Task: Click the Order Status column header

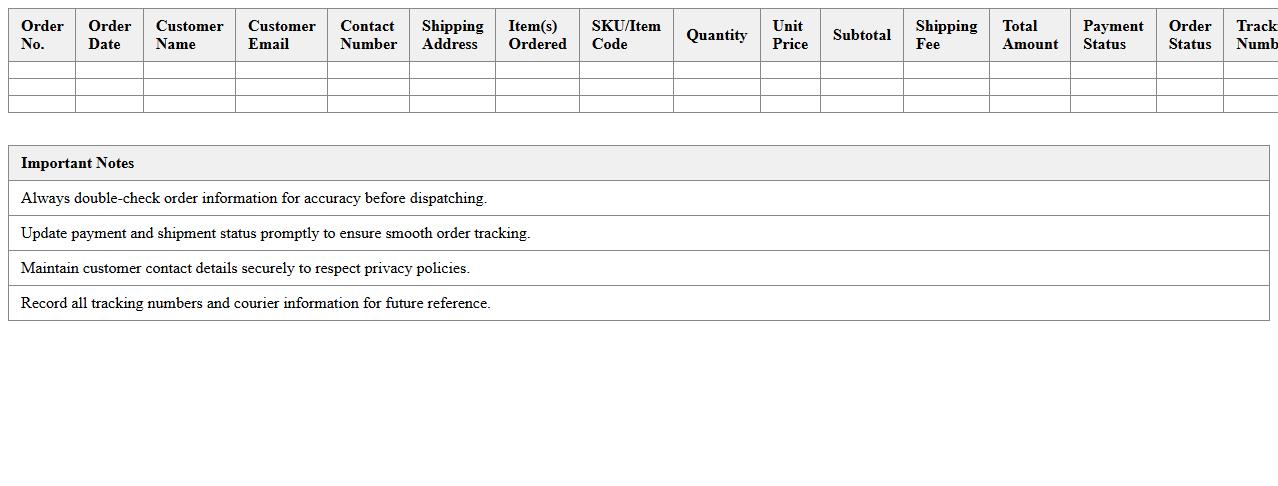Action: 1190,35
